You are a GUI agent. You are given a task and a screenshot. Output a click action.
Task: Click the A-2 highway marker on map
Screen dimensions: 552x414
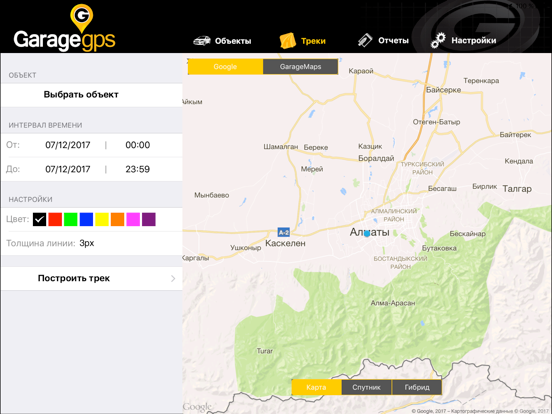(284, 232)
